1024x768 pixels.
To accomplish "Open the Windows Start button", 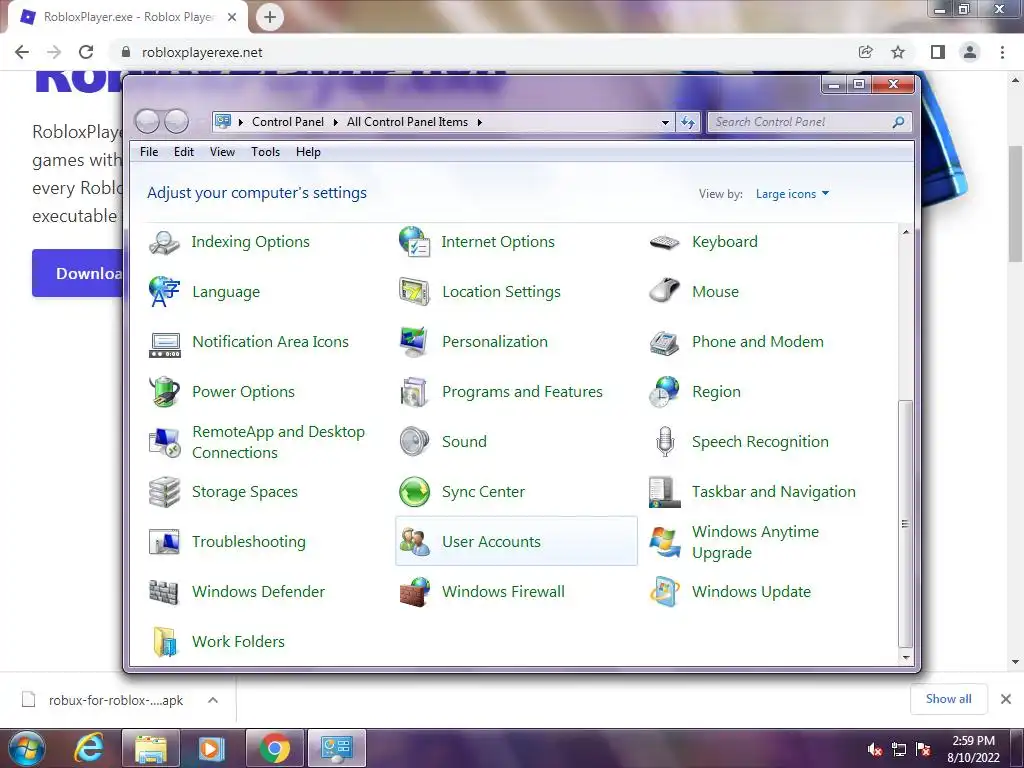I will pyautogui.click(x=27, y=748).
